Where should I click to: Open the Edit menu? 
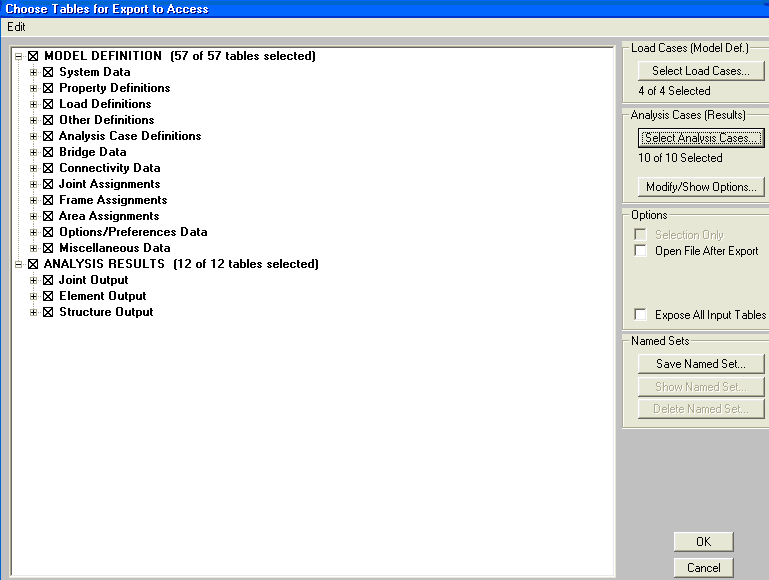pyautogui.click(x=16, y=27)
